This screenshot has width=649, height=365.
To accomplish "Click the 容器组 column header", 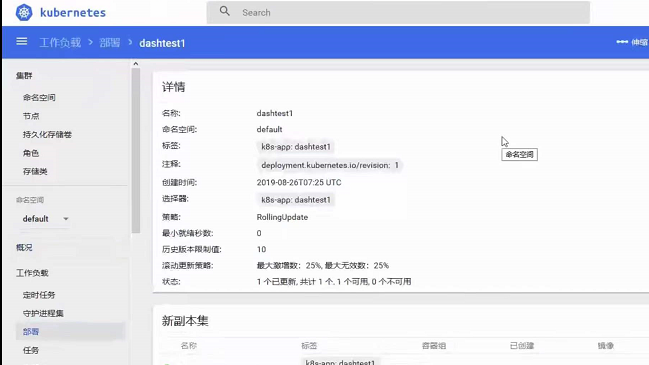I will tap(434, 346).
